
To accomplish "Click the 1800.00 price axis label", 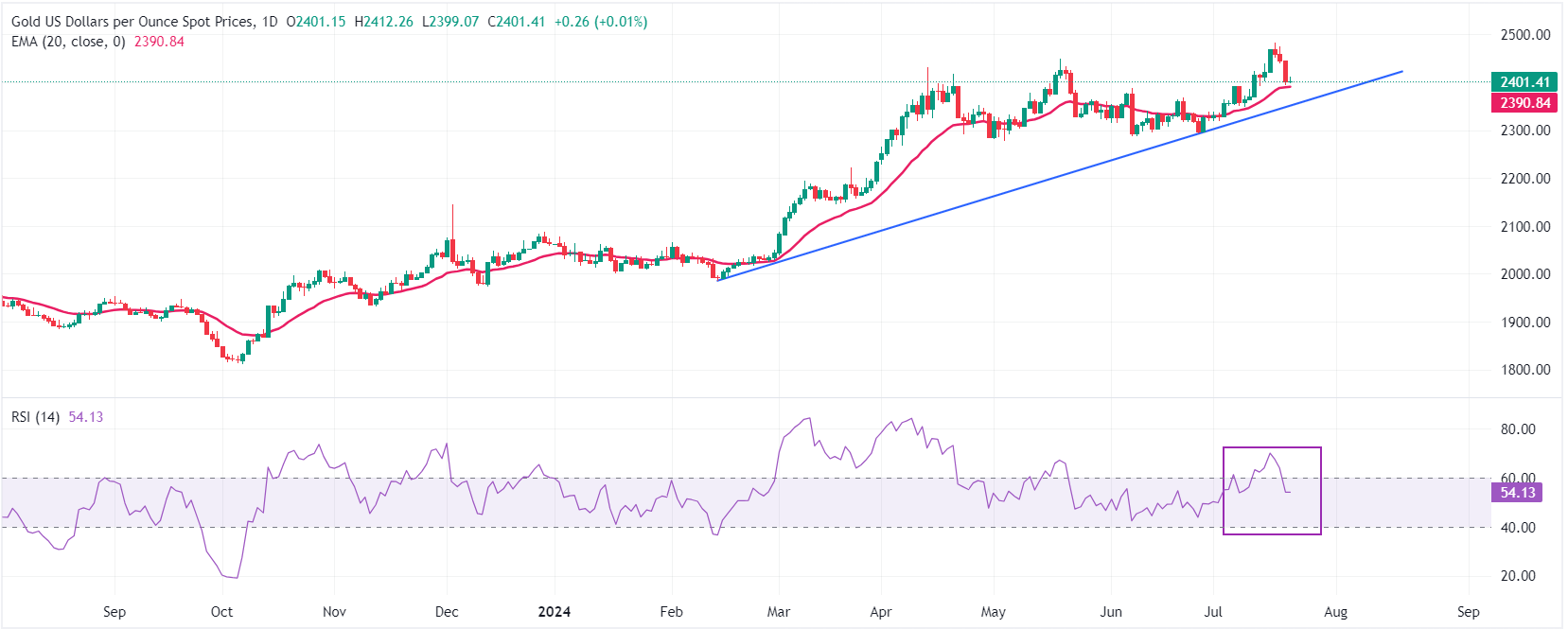I will coord(1524,370).
